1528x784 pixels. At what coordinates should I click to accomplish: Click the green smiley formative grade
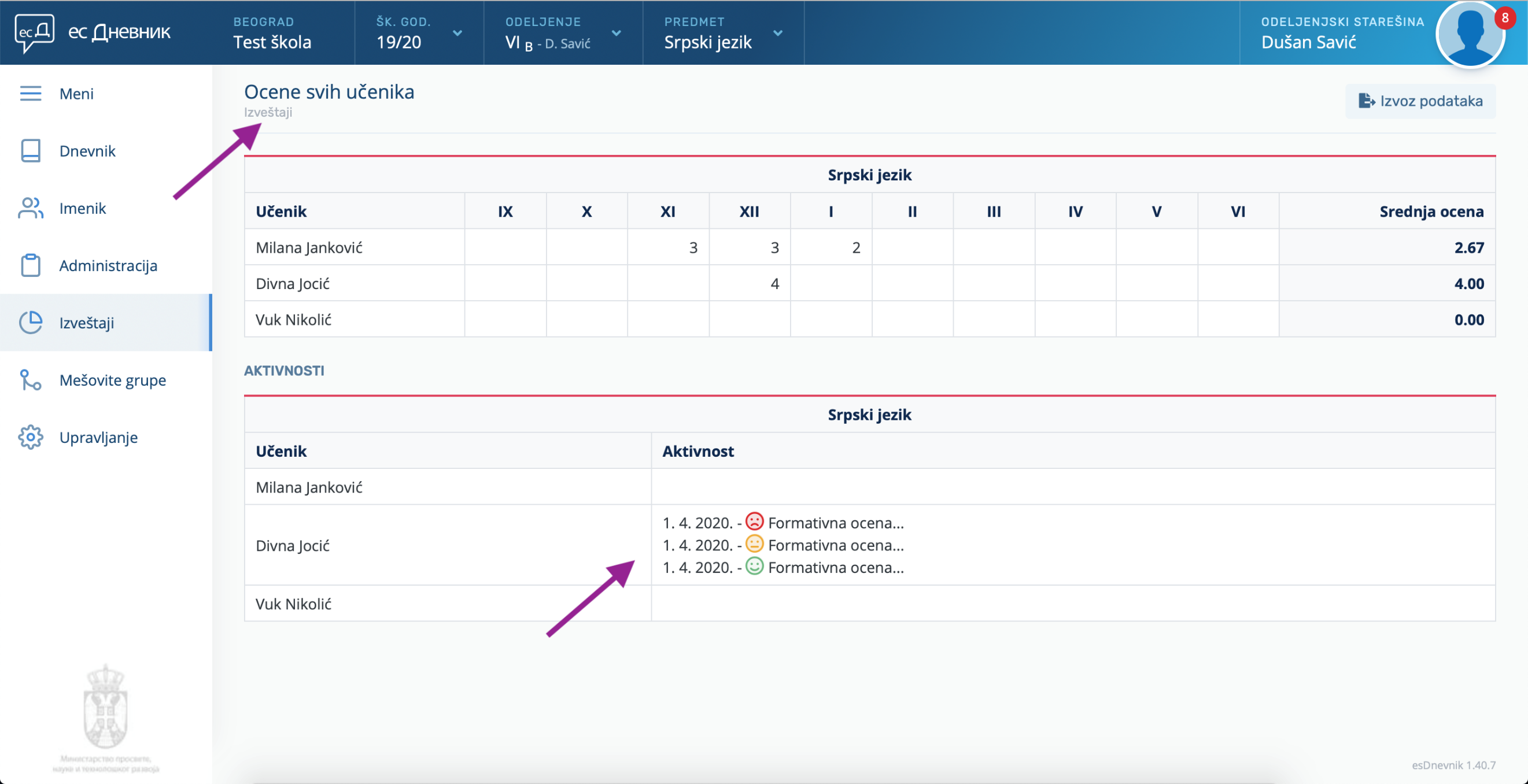[754, 567]
